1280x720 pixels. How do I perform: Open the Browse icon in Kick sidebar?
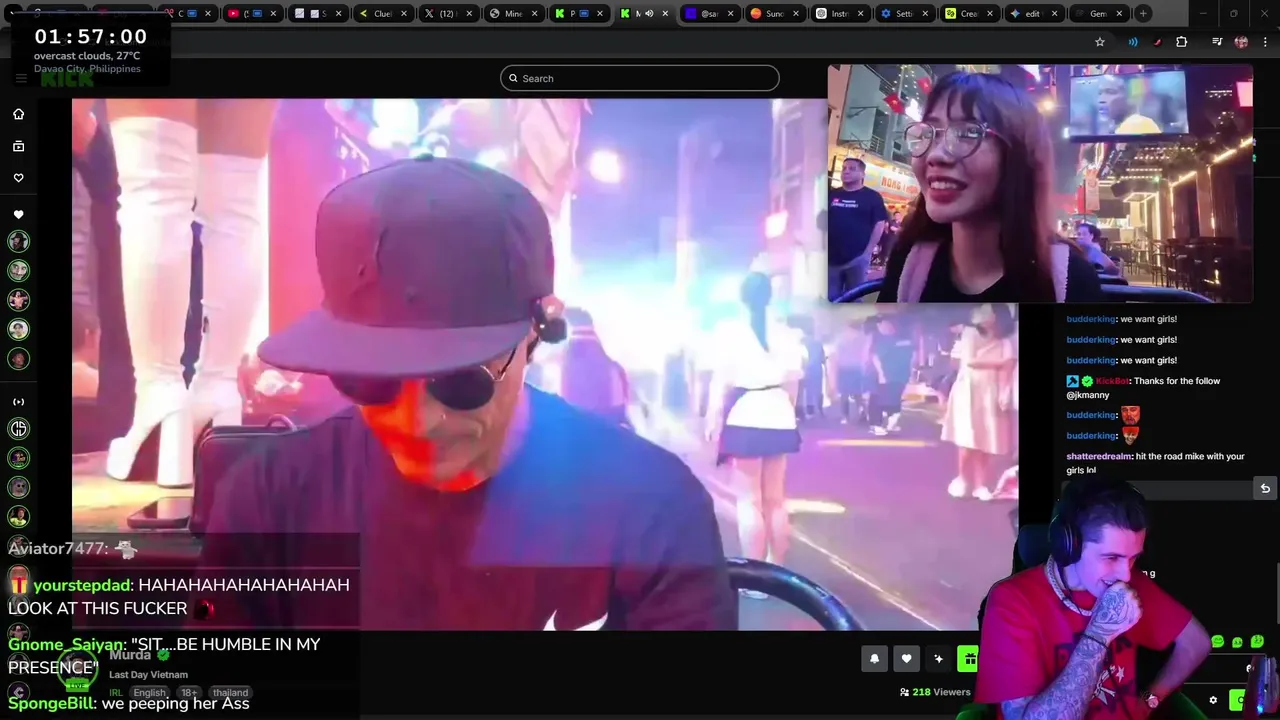point(18,146)
